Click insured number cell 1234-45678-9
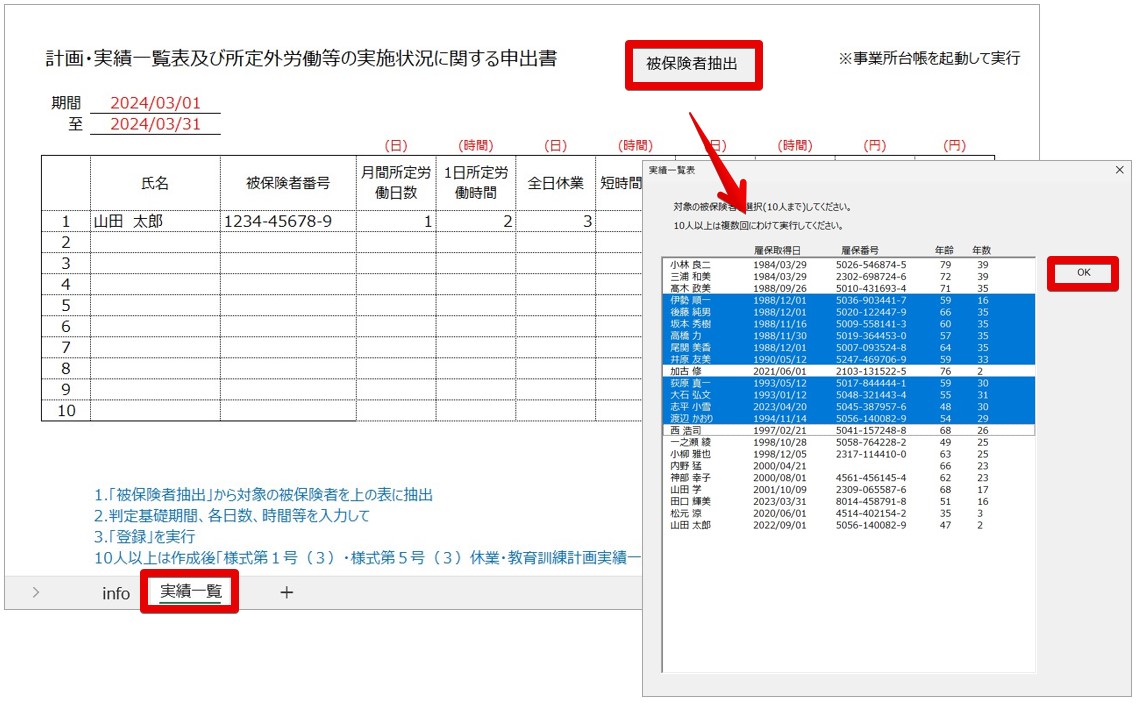This screenshot has width=1140, height=704. tap(288, 221)
